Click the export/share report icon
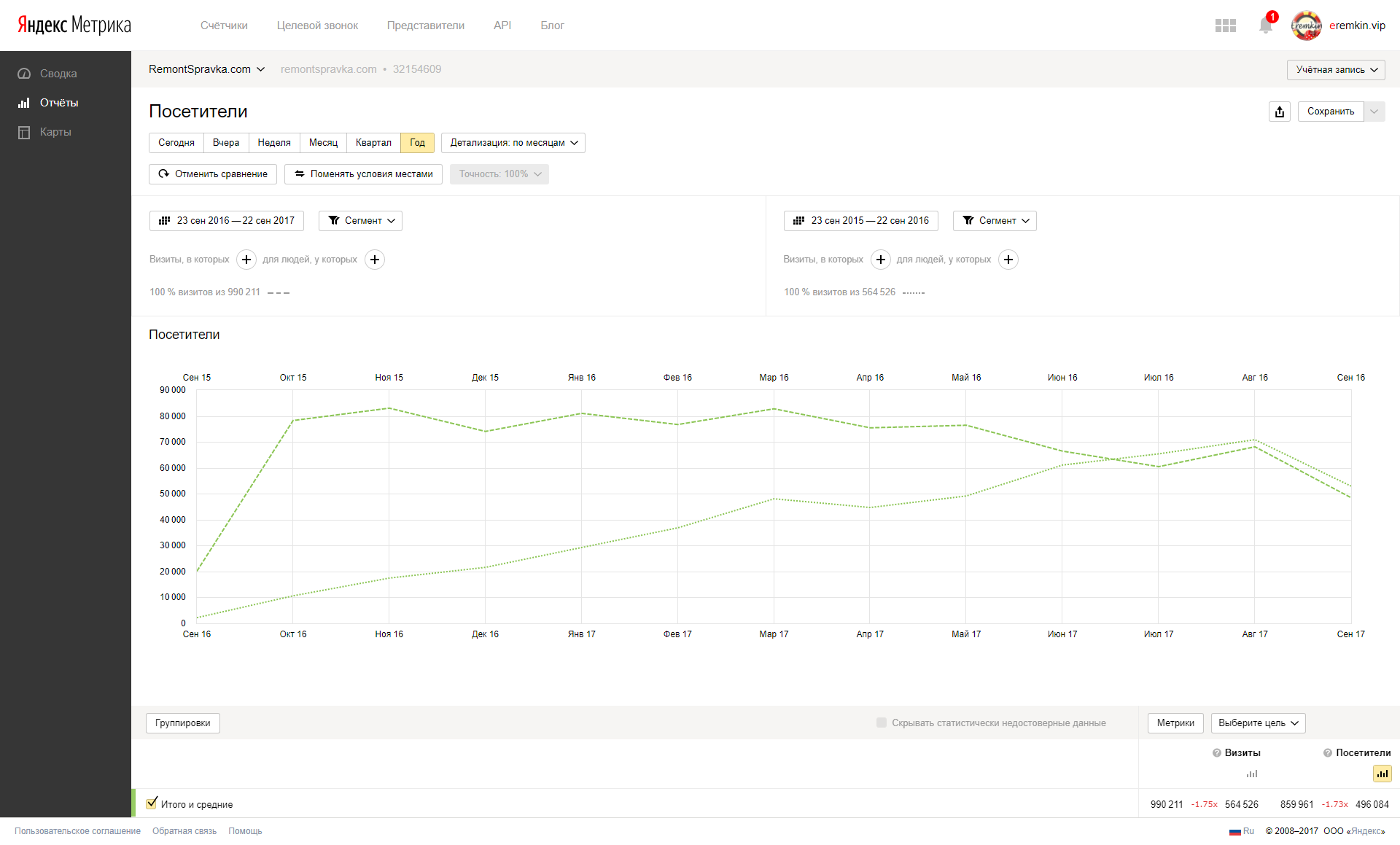Image resolution: width=1400 pixels, height=845 pixels. click(1279, 112)
